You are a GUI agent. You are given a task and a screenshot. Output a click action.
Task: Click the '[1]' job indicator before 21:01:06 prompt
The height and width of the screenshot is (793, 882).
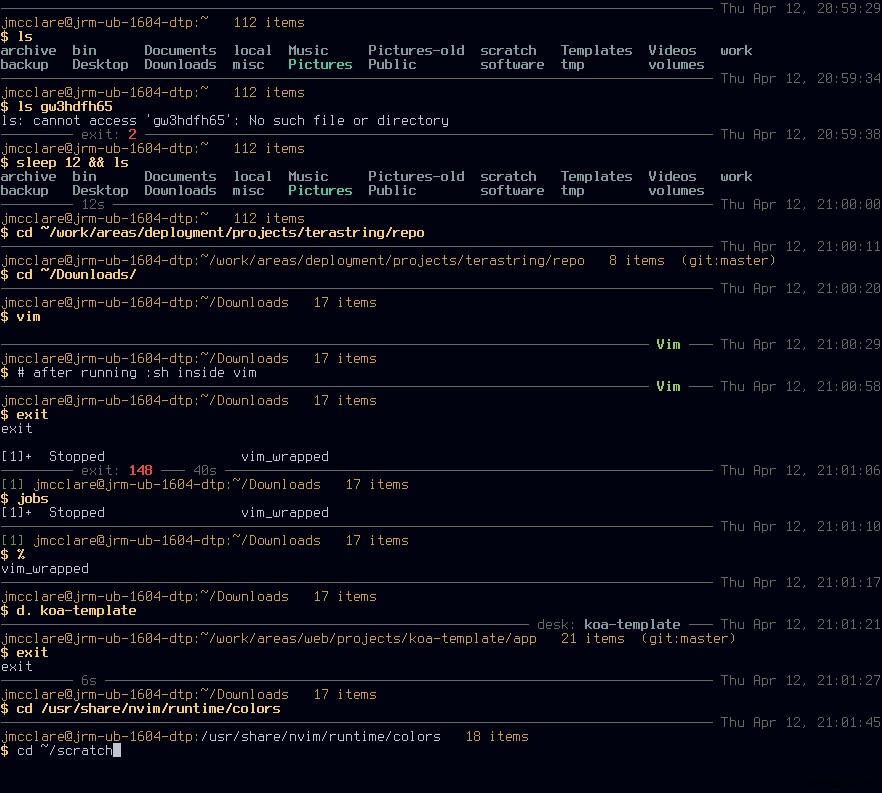tap(12, 484)
